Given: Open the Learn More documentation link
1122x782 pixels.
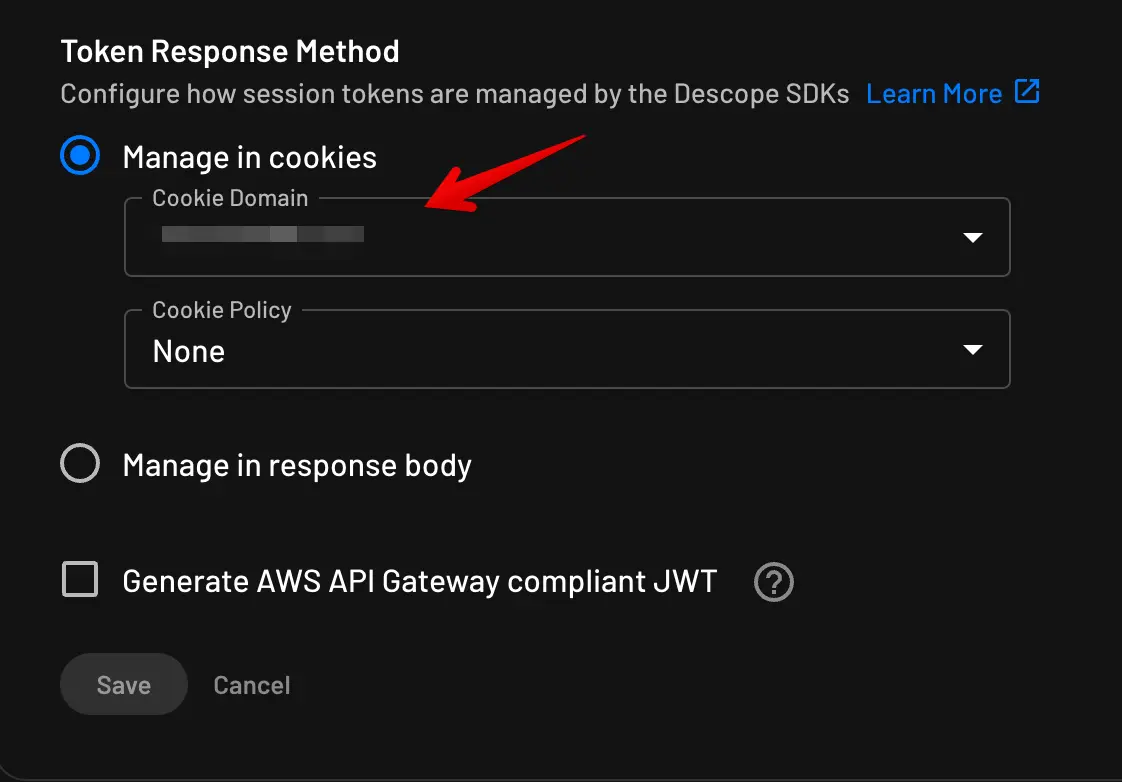Looking at the screenshot, I should point(934,92).
